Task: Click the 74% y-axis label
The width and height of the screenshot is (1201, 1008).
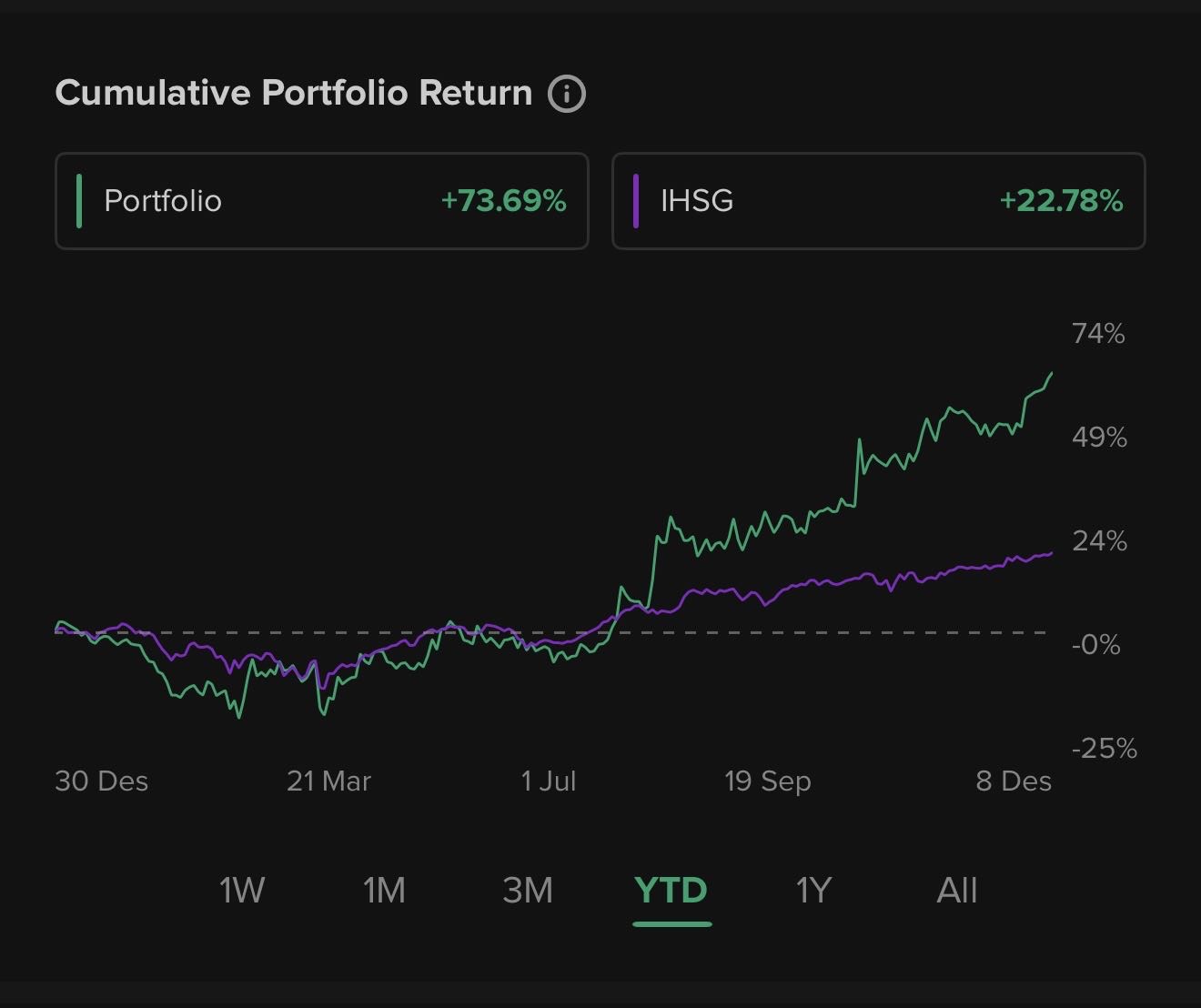Action: (x=1098, y=334)
